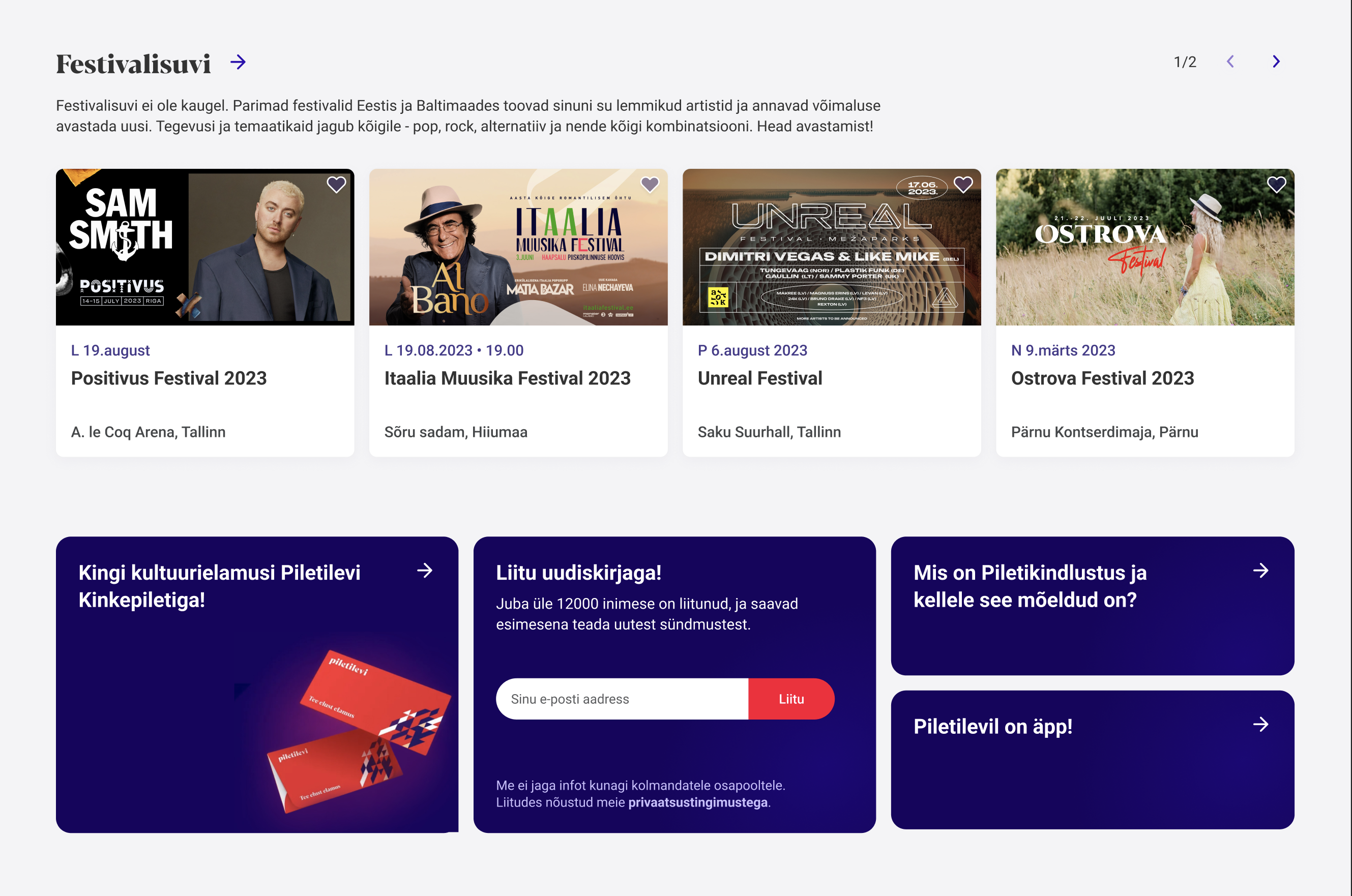Go to previous carousel page

[1230, 62]
